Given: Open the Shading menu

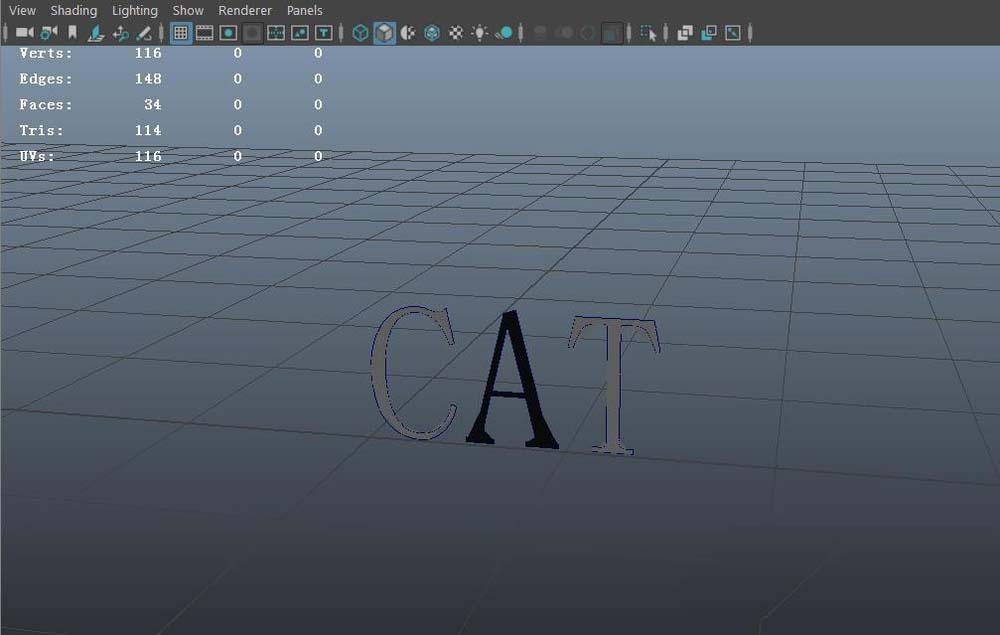Looking at the screenshot, I should (73, 10).
